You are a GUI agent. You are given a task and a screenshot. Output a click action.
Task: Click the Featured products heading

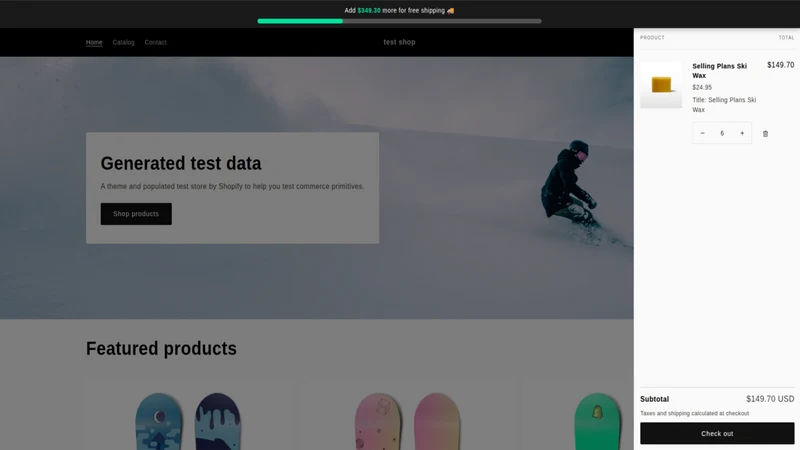(161, 348)
